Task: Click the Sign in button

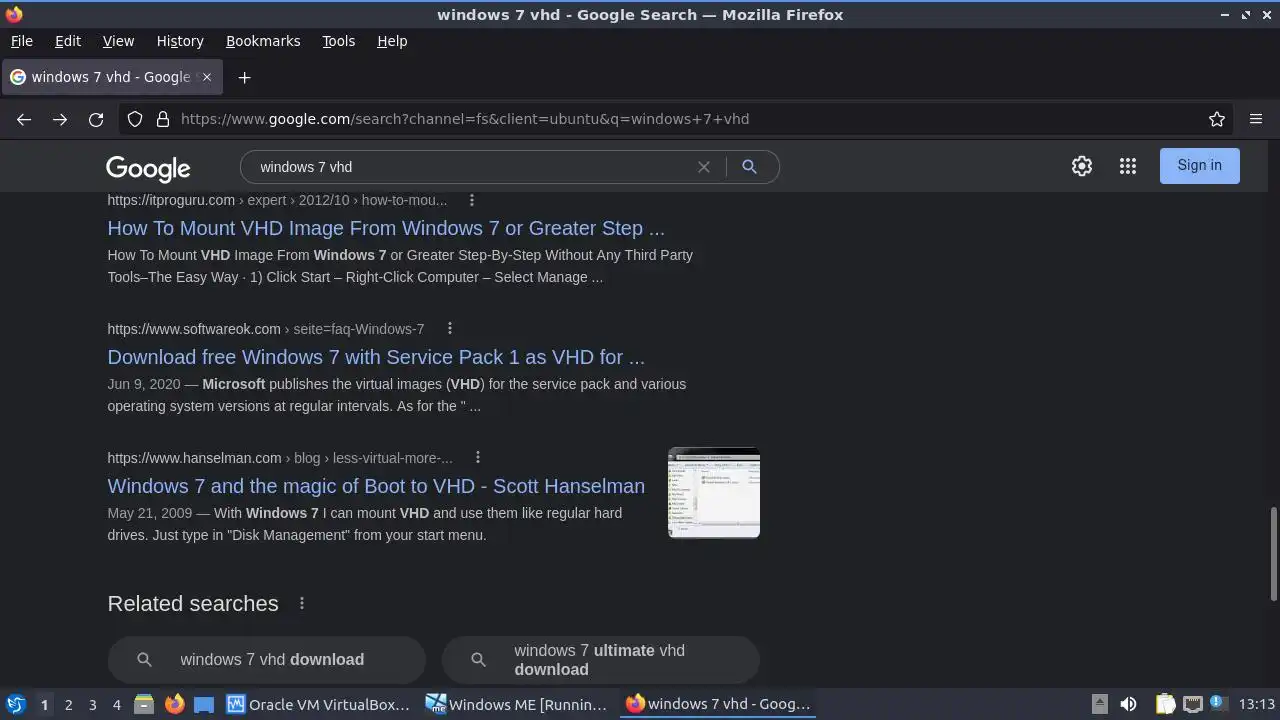Action: point(1199,165)
